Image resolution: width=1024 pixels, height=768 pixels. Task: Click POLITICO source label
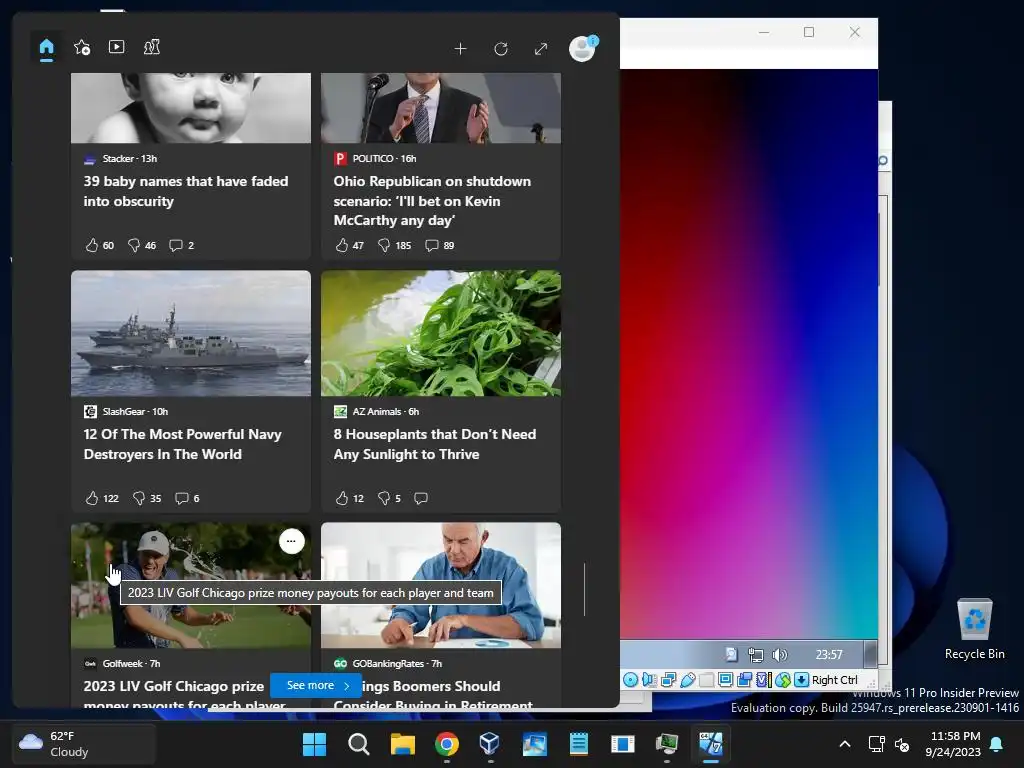pos(373,159)
